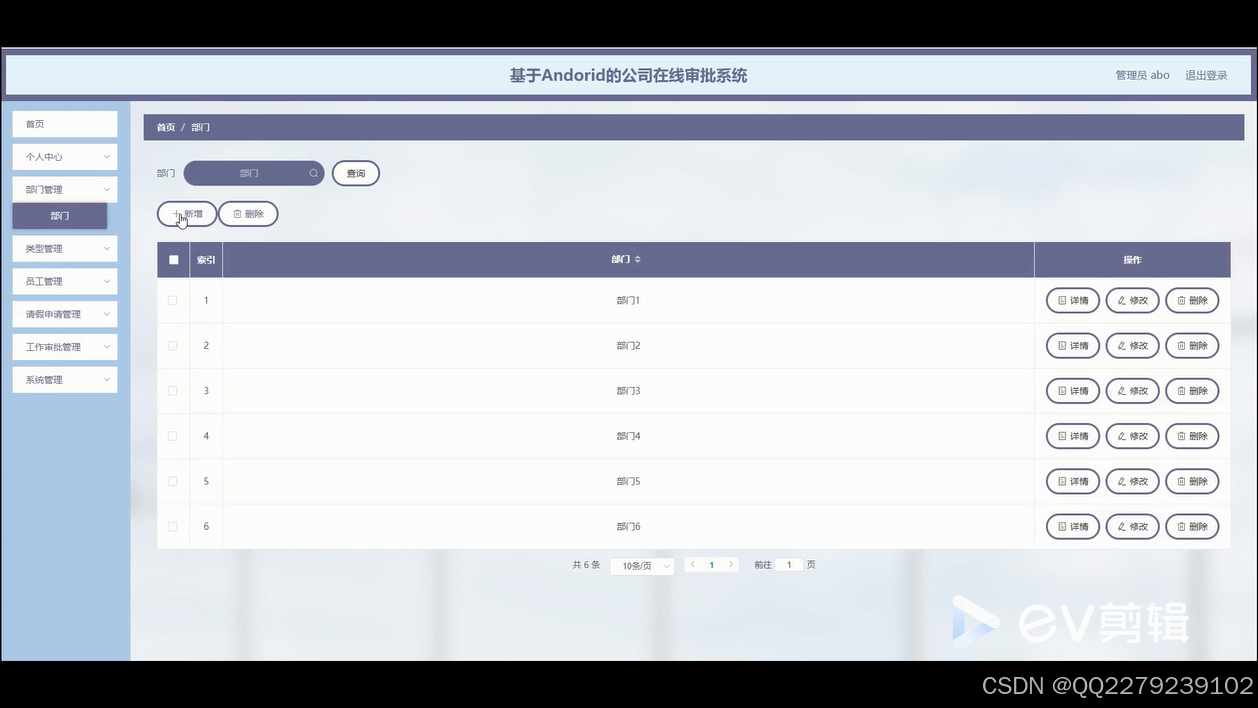The height and width of the screenshot is (708, 1258).
Task: Click the plus icon on the 新增 button
Action: point(174,213)
